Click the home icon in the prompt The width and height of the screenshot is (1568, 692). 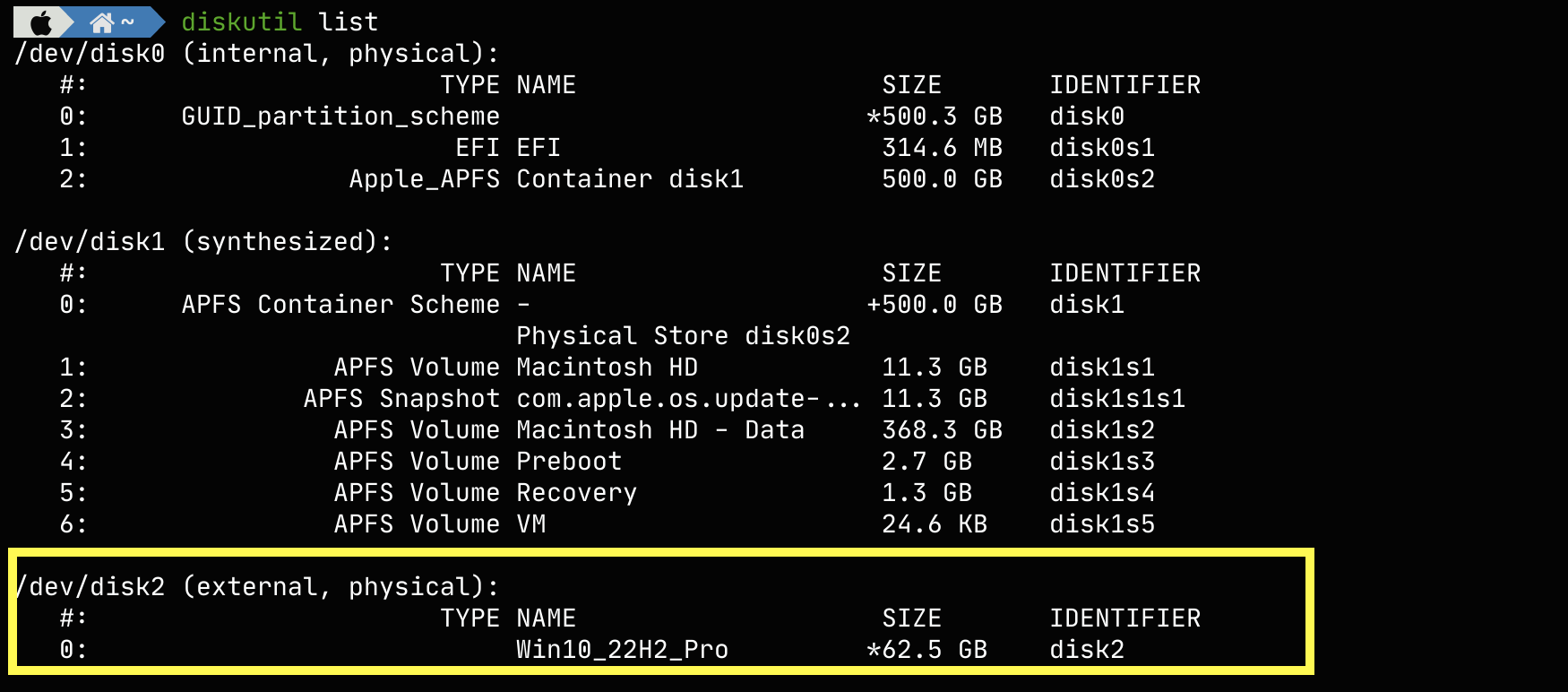102,22
